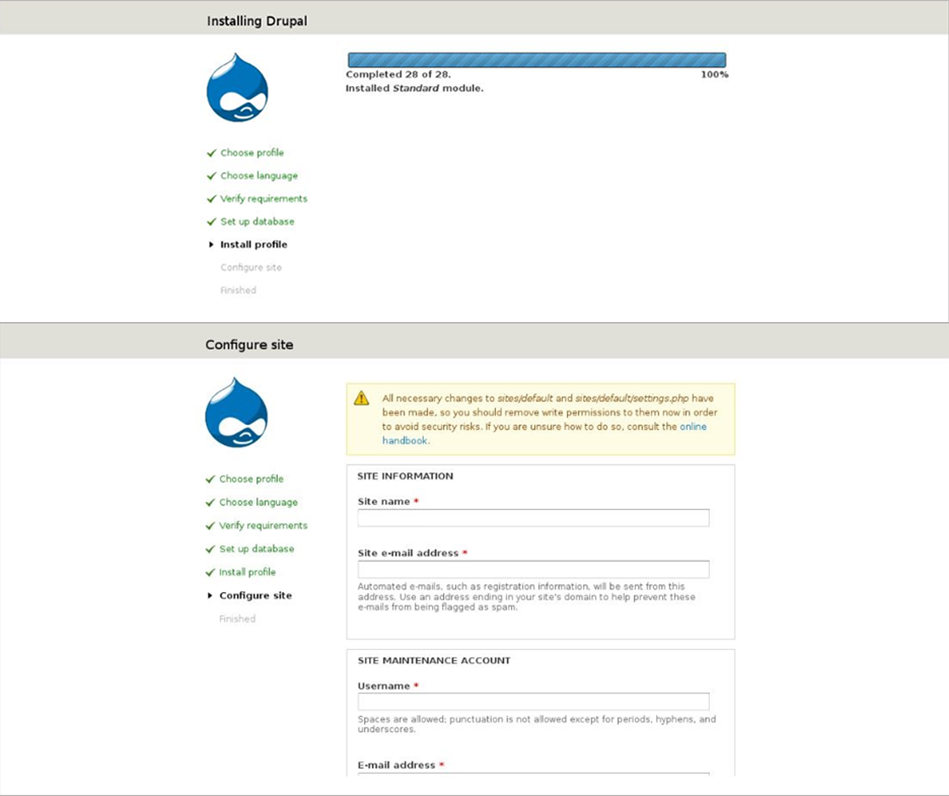This screenshot has height=796, width=949.
Task: Click the "Installed Standard module." message
Action: pos(415,88)
